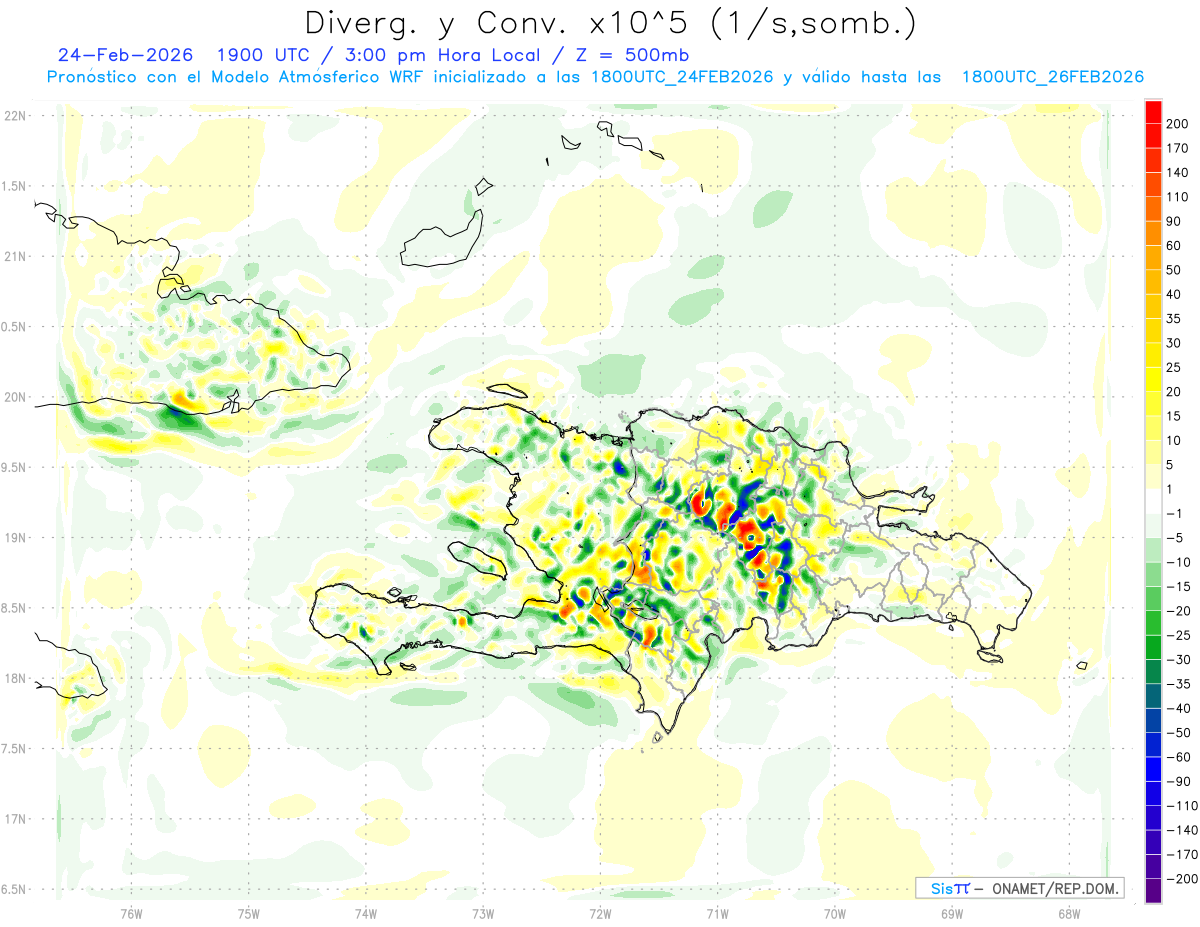This screenshot has height=927, width=1200.
Task: Click the color bar value '-170'
Action: tap(1182, 855)
